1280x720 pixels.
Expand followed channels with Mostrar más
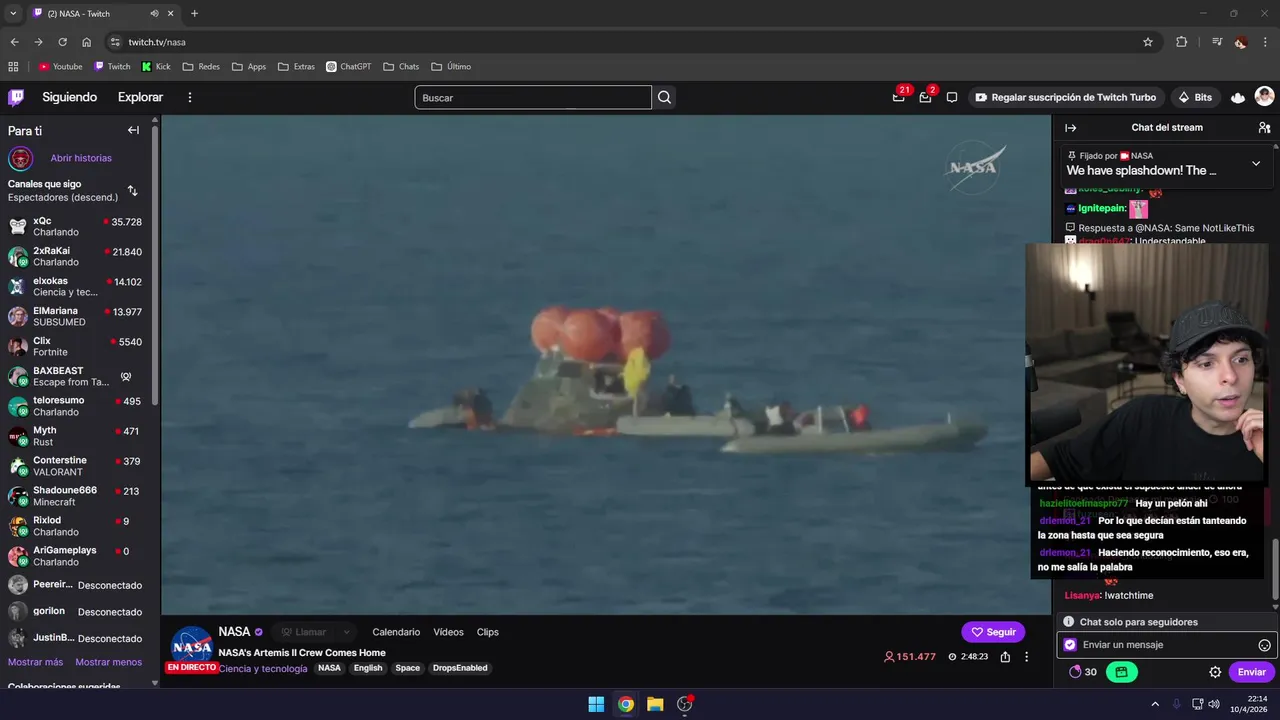pos(35,662)
